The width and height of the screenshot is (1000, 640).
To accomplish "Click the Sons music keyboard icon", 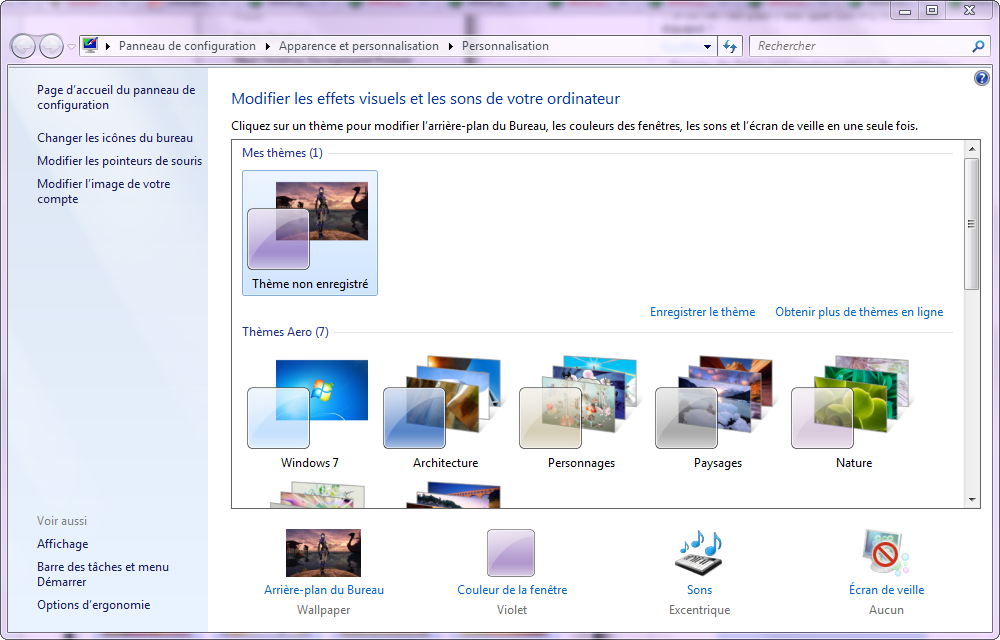I will click(699, 552).
